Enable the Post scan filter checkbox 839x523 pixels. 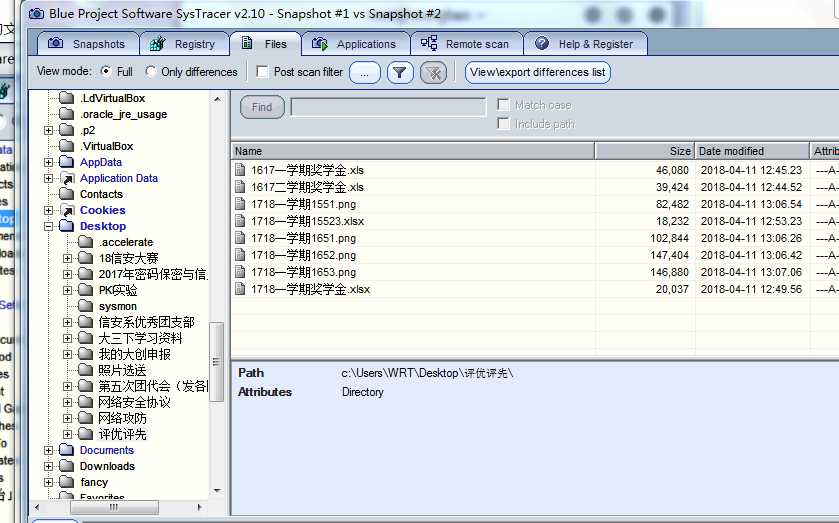click(x=262, y=72)
